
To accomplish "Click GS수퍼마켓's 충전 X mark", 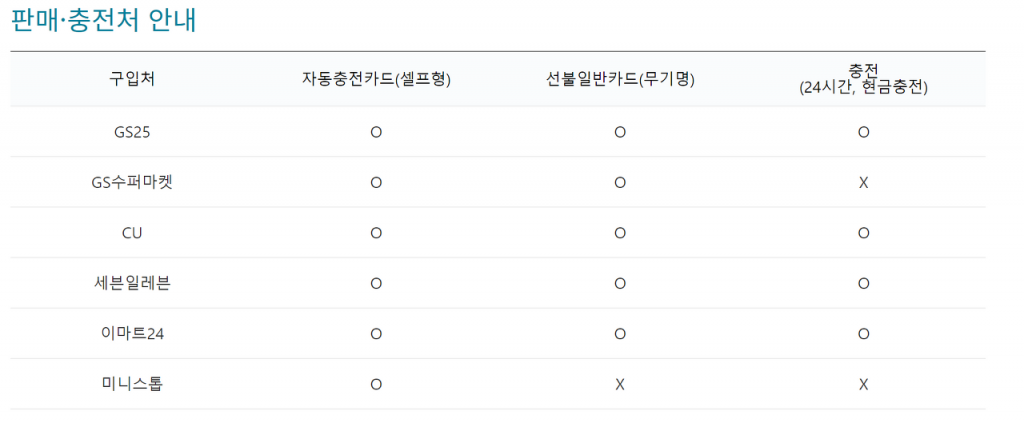I will [x=863, y=183].
